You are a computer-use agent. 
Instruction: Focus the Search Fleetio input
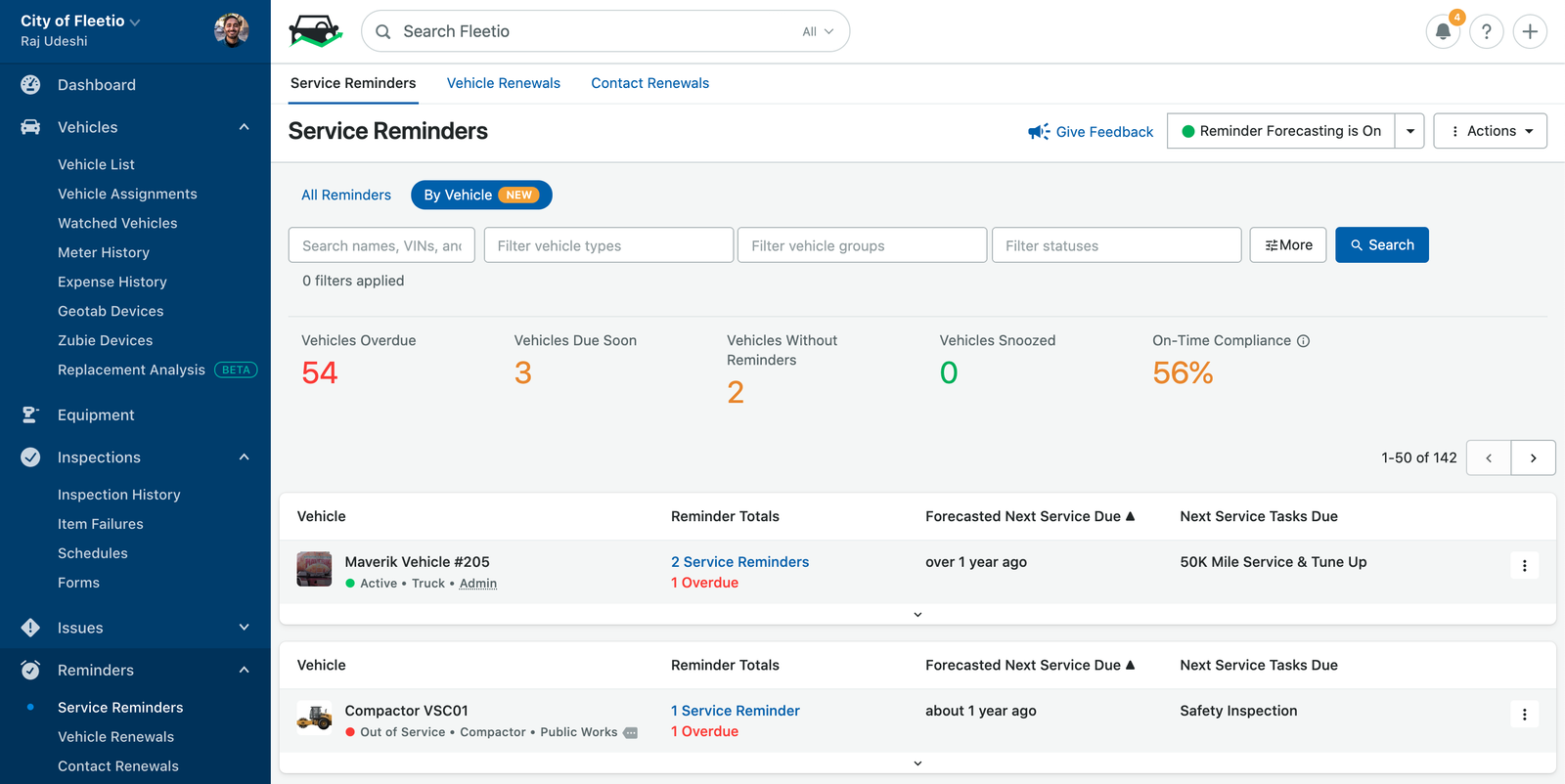(x=605, y=31)
